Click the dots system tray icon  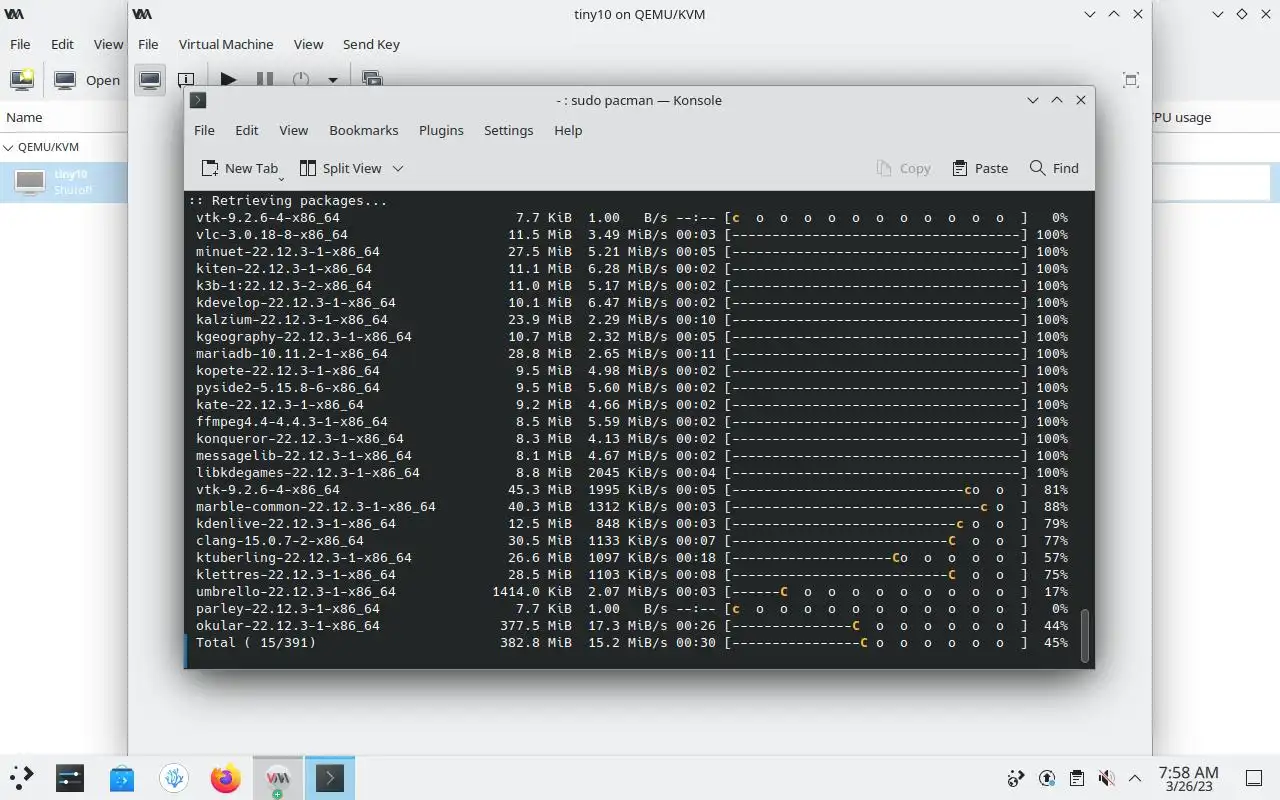click(1016, 778)
